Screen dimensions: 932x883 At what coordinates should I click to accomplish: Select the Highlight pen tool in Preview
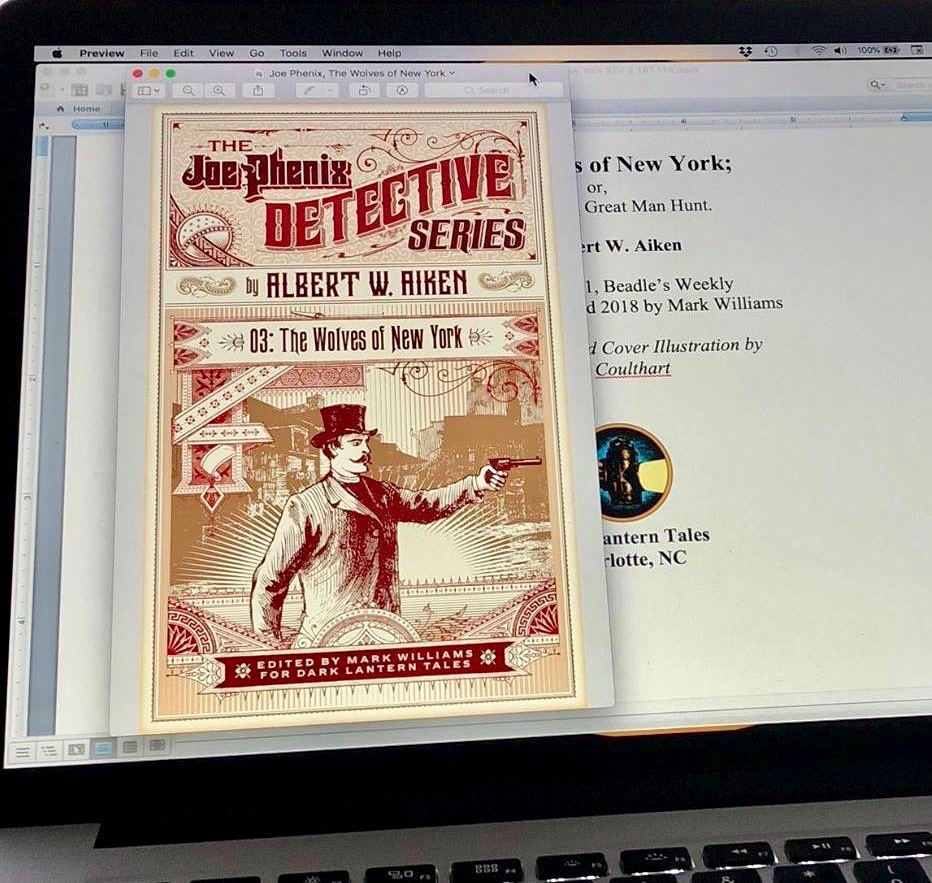coord(310,91)
